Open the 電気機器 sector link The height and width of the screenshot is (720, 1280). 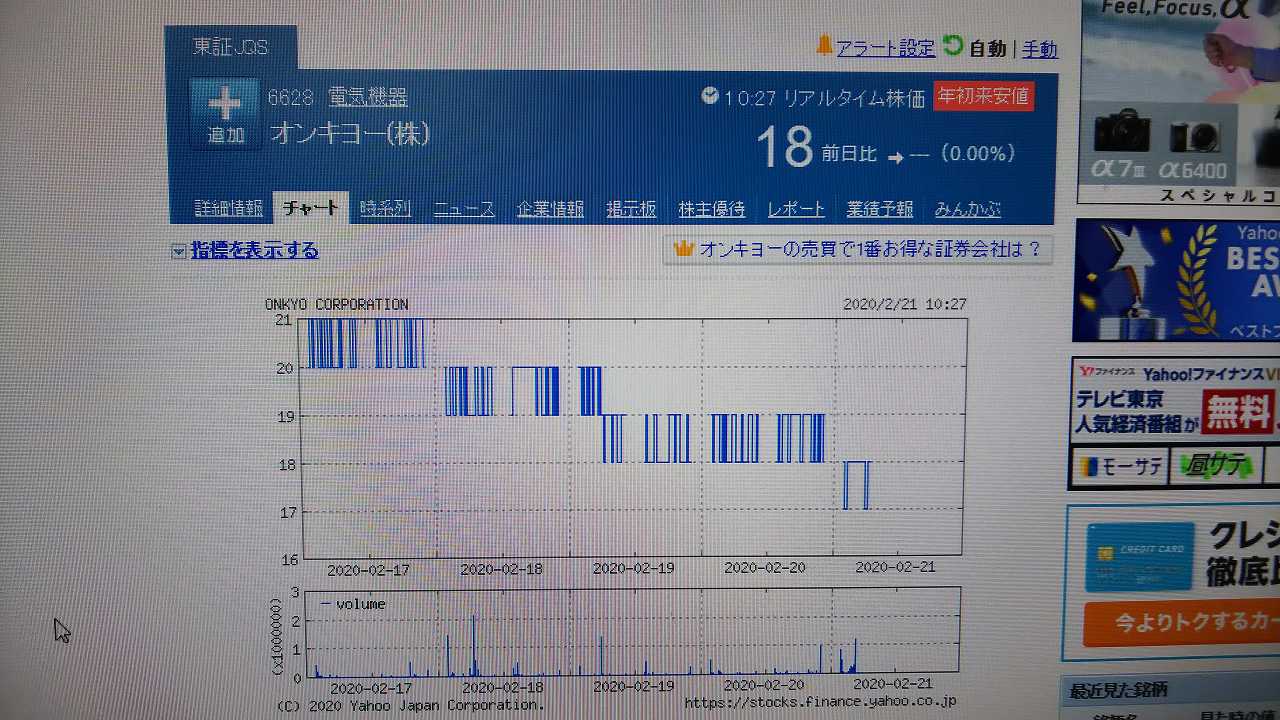pos(367,97)
